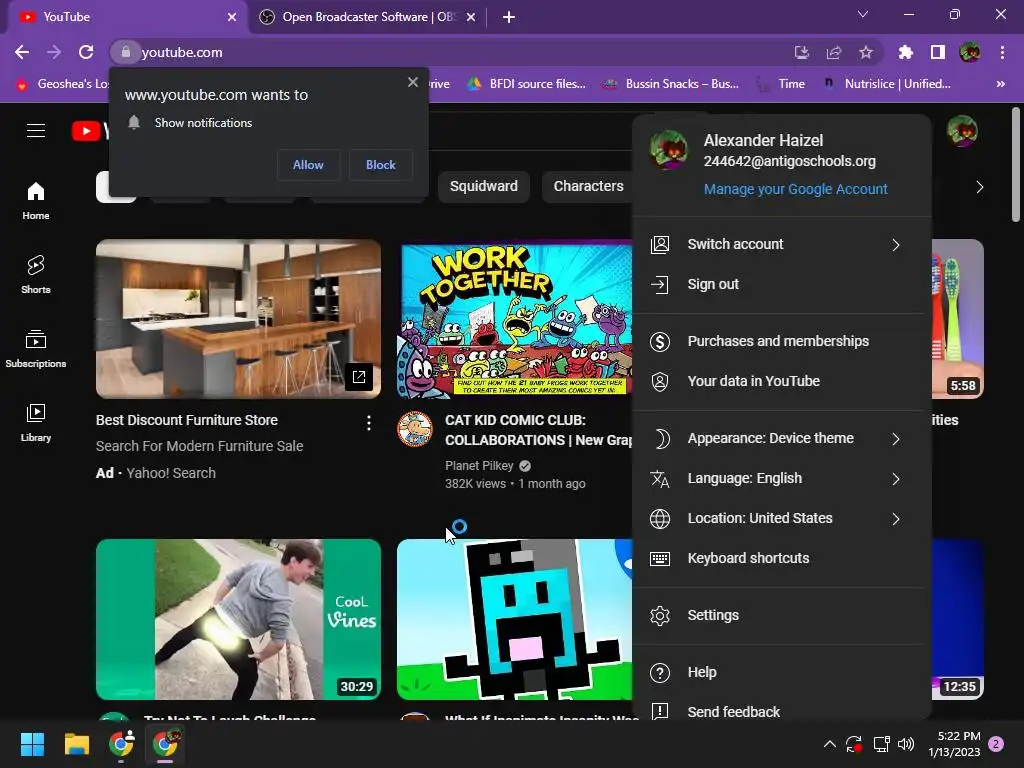
Task: Open File Explorer from taskbar
Action: (x=76, y=744)
